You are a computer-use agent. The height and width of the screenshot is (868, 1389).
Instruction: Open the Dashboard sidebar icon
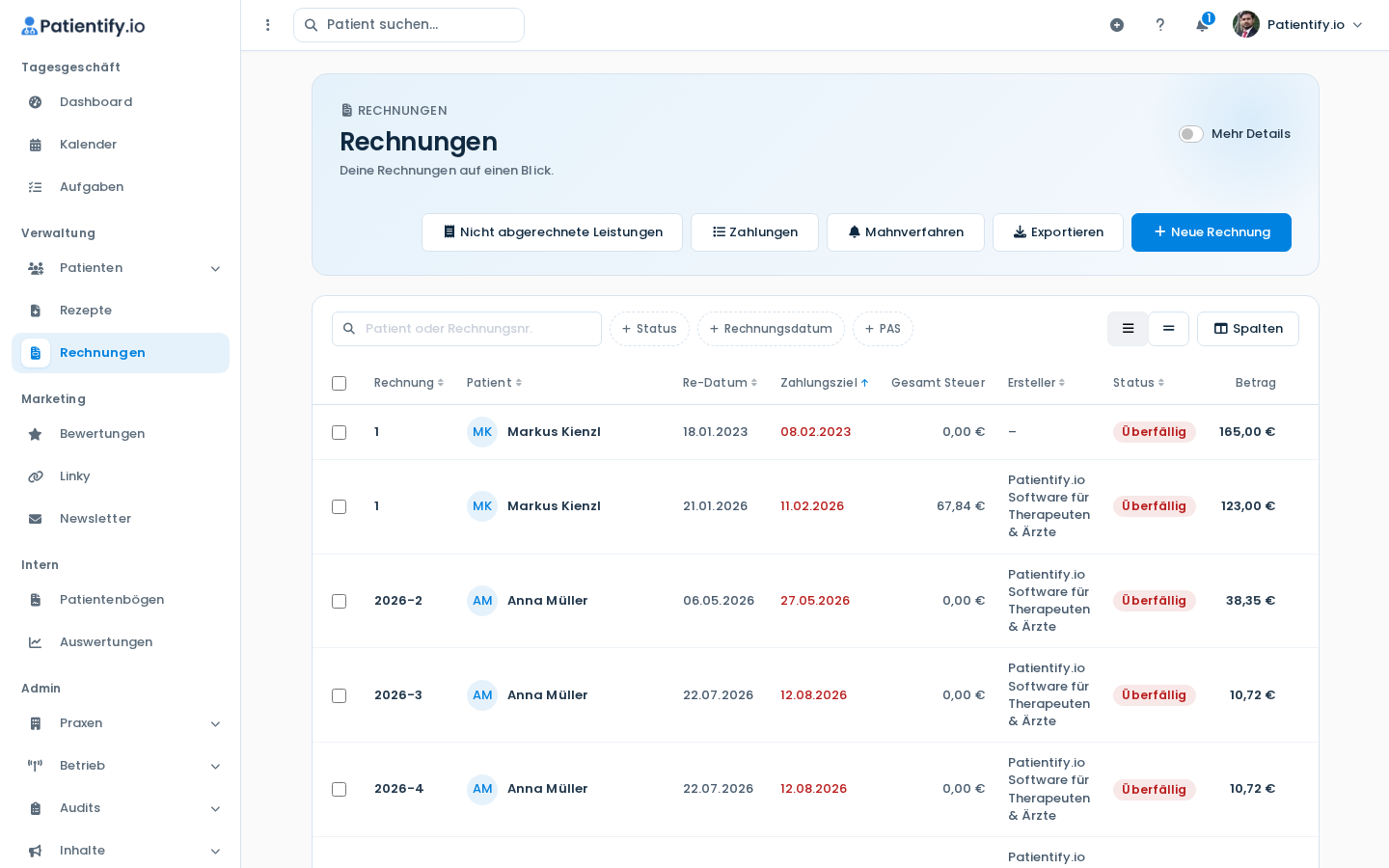36,102
